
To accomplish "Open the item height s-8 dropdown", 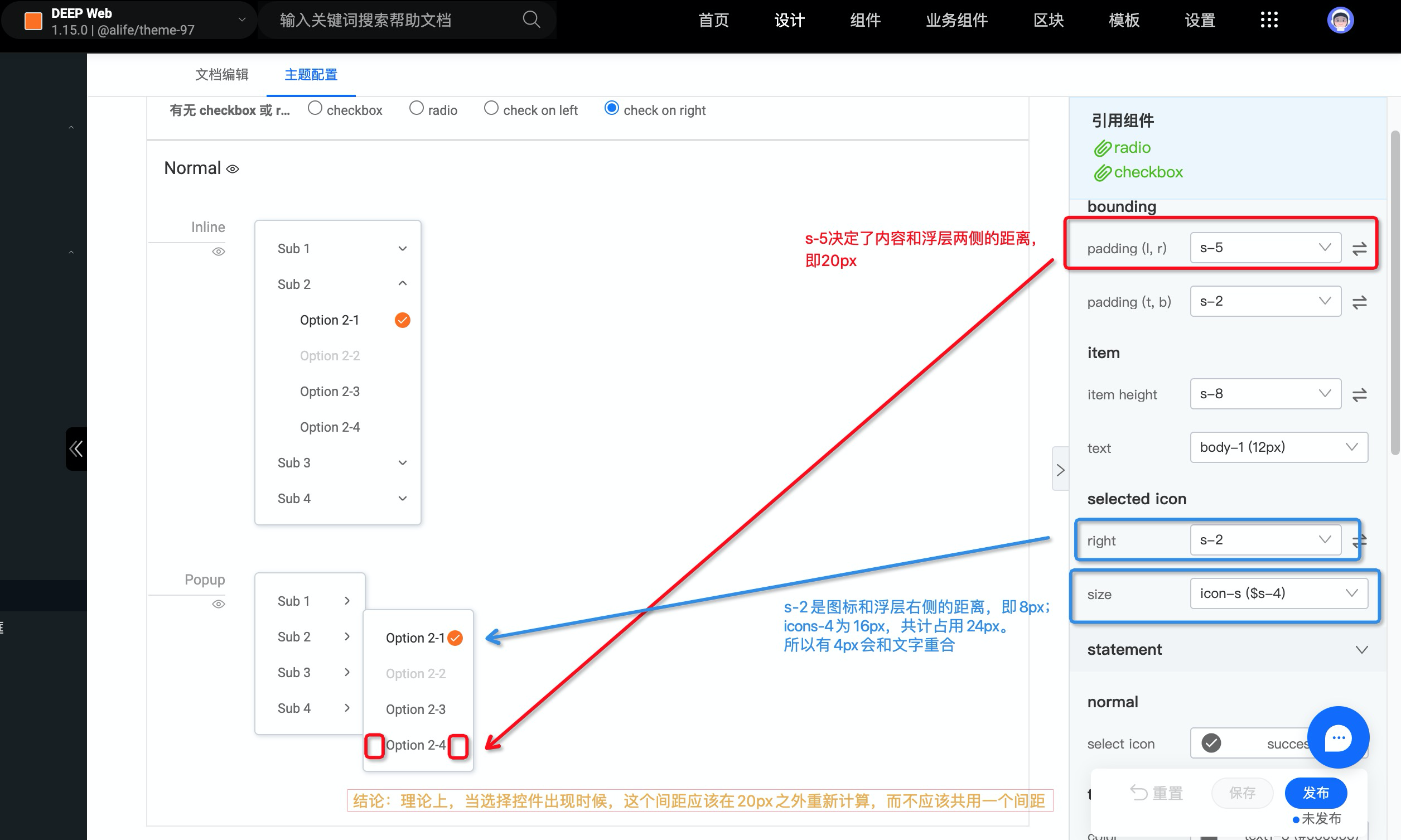I will tap(1264, 393).
